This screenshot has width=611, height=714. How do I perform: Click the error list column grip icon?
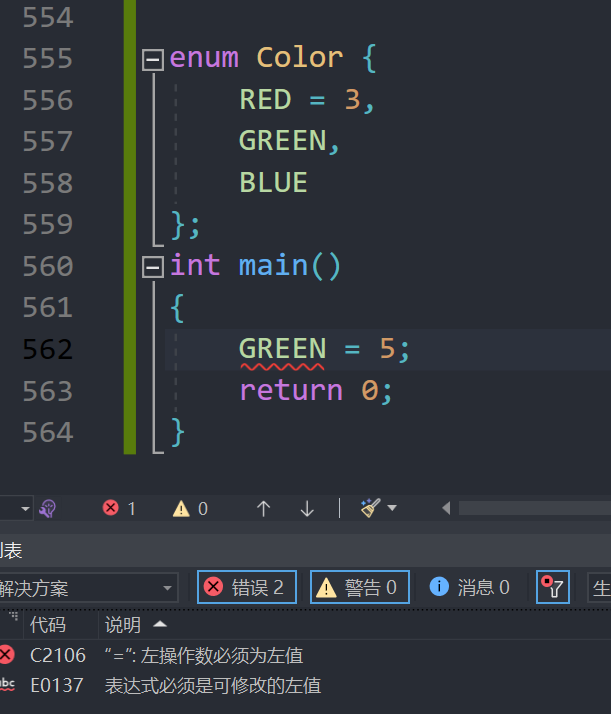[14, 616]
